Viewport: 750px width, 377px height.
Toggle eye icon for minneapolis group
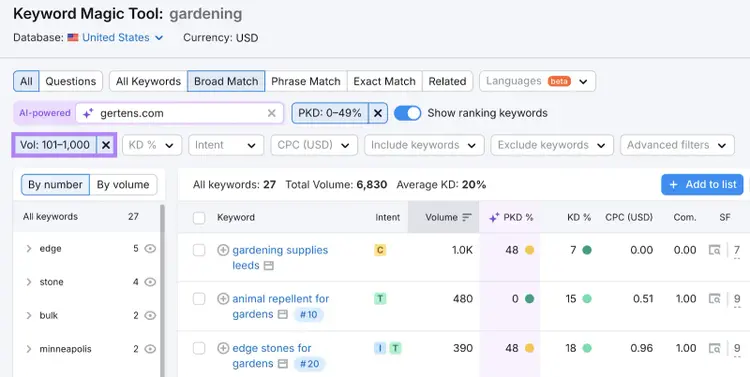pos(150,349)
